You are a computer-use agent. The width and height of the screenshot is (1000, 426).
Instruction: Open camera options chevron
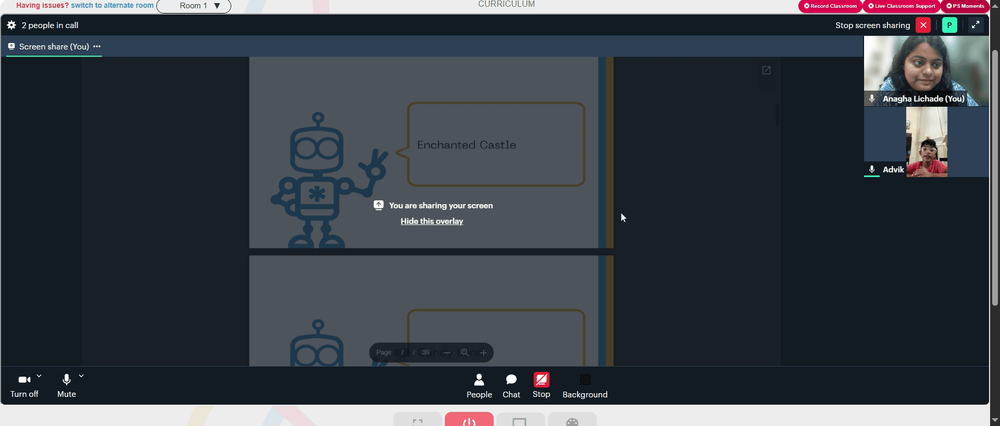39,376
